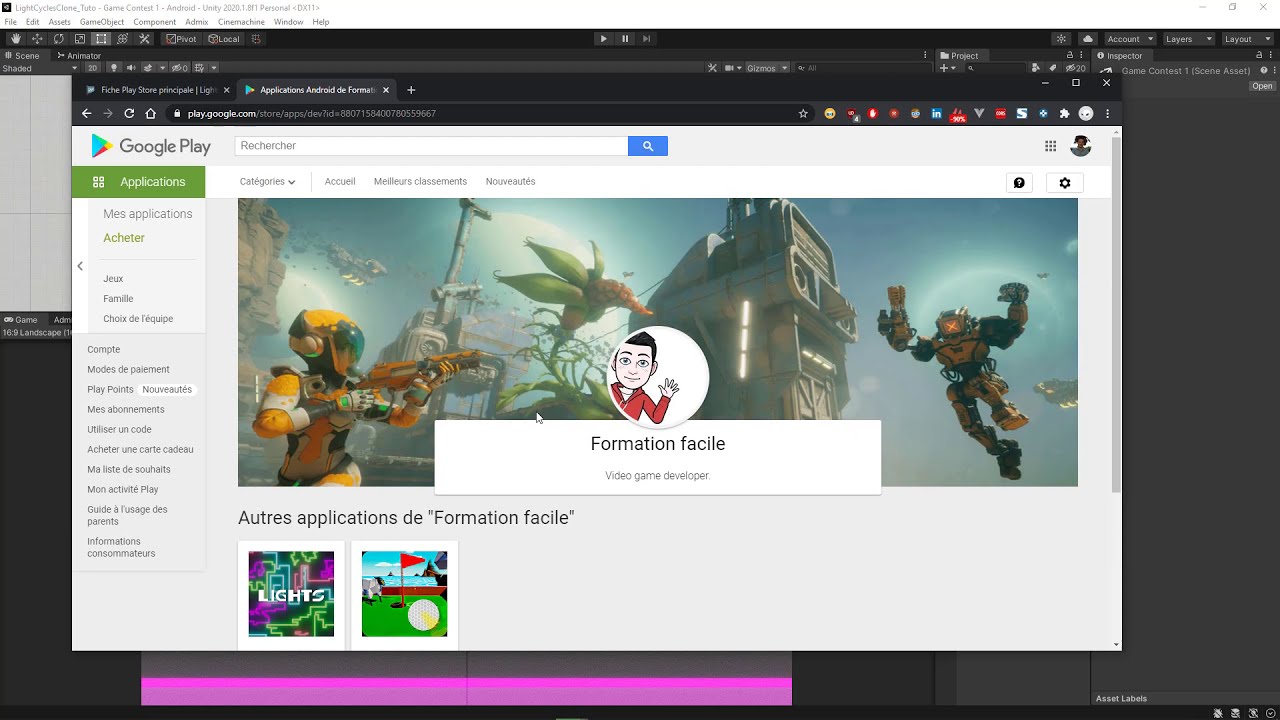
Task: Open Scene camera settings icon
Action: pos(731,68)
